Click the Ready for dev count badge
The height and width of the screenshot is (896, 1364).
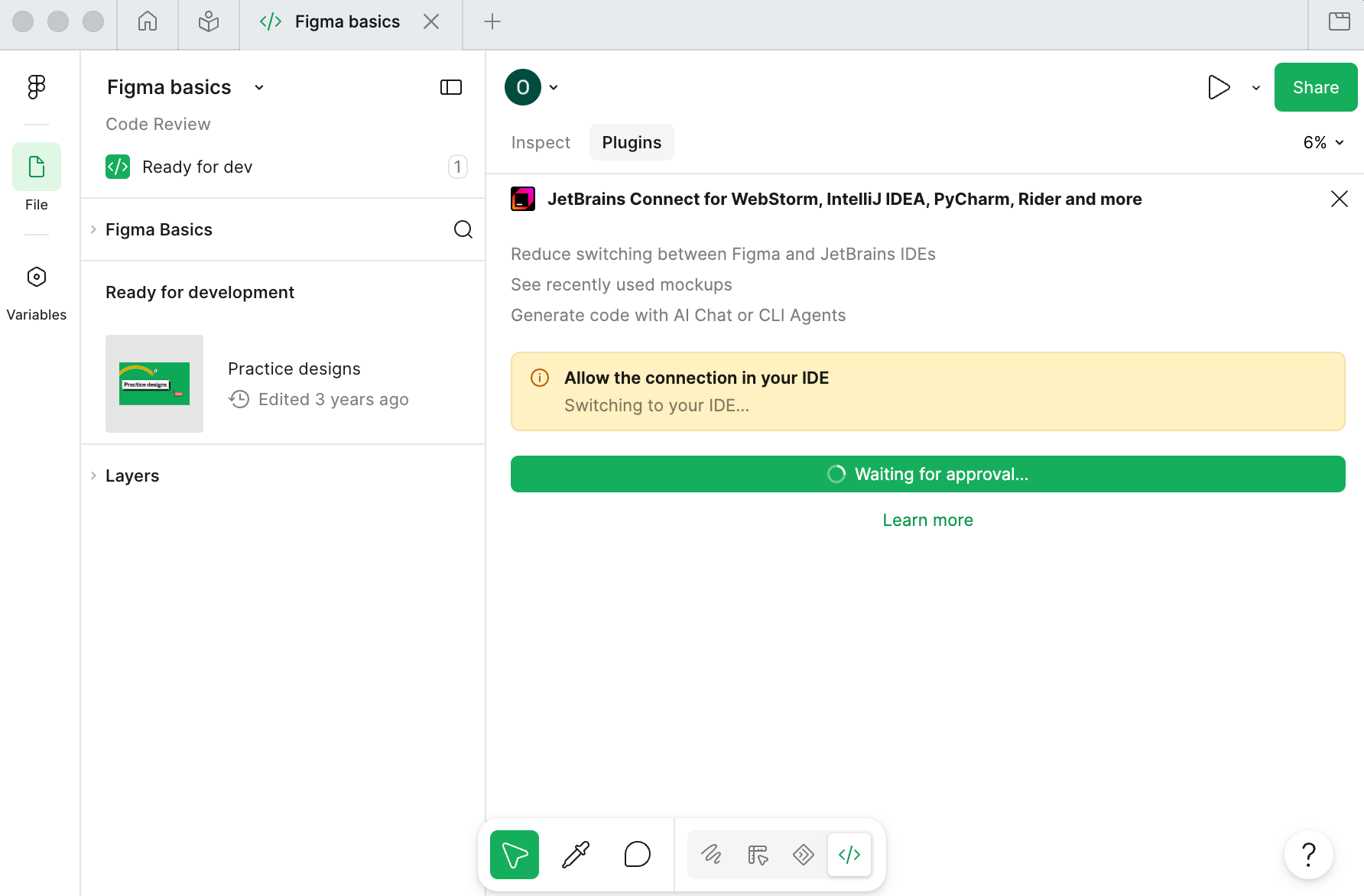[x=458, y=167]
